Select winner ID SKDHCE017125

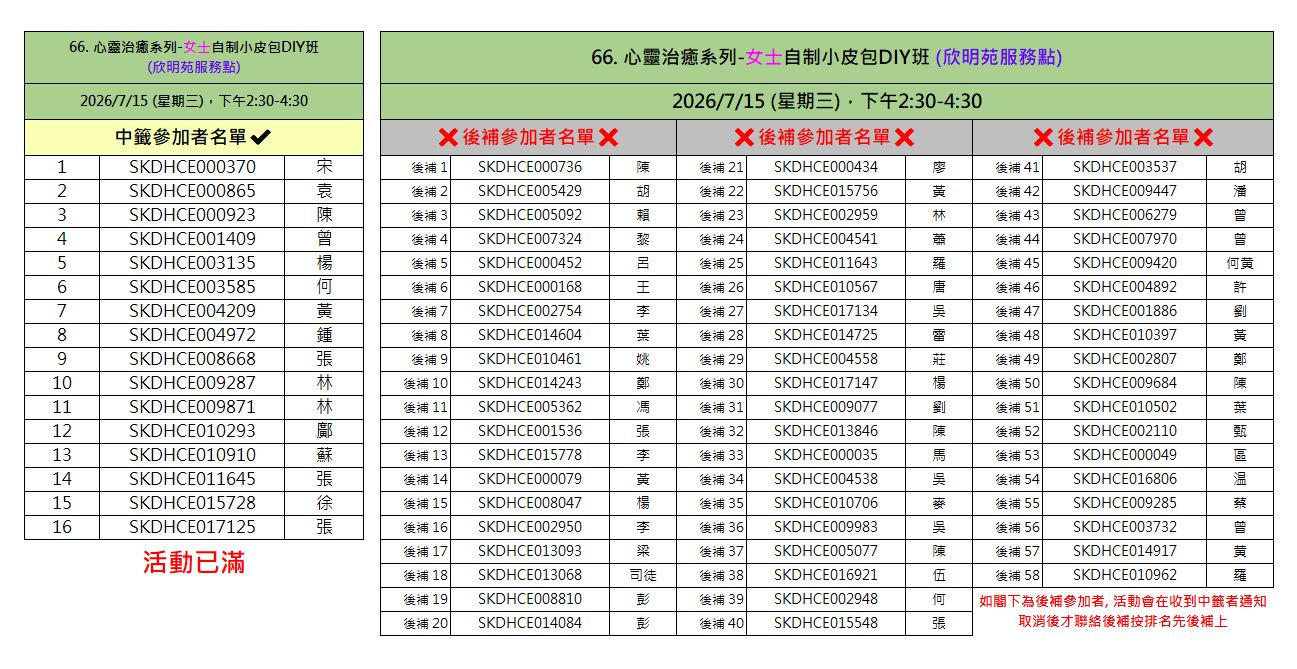192,527
